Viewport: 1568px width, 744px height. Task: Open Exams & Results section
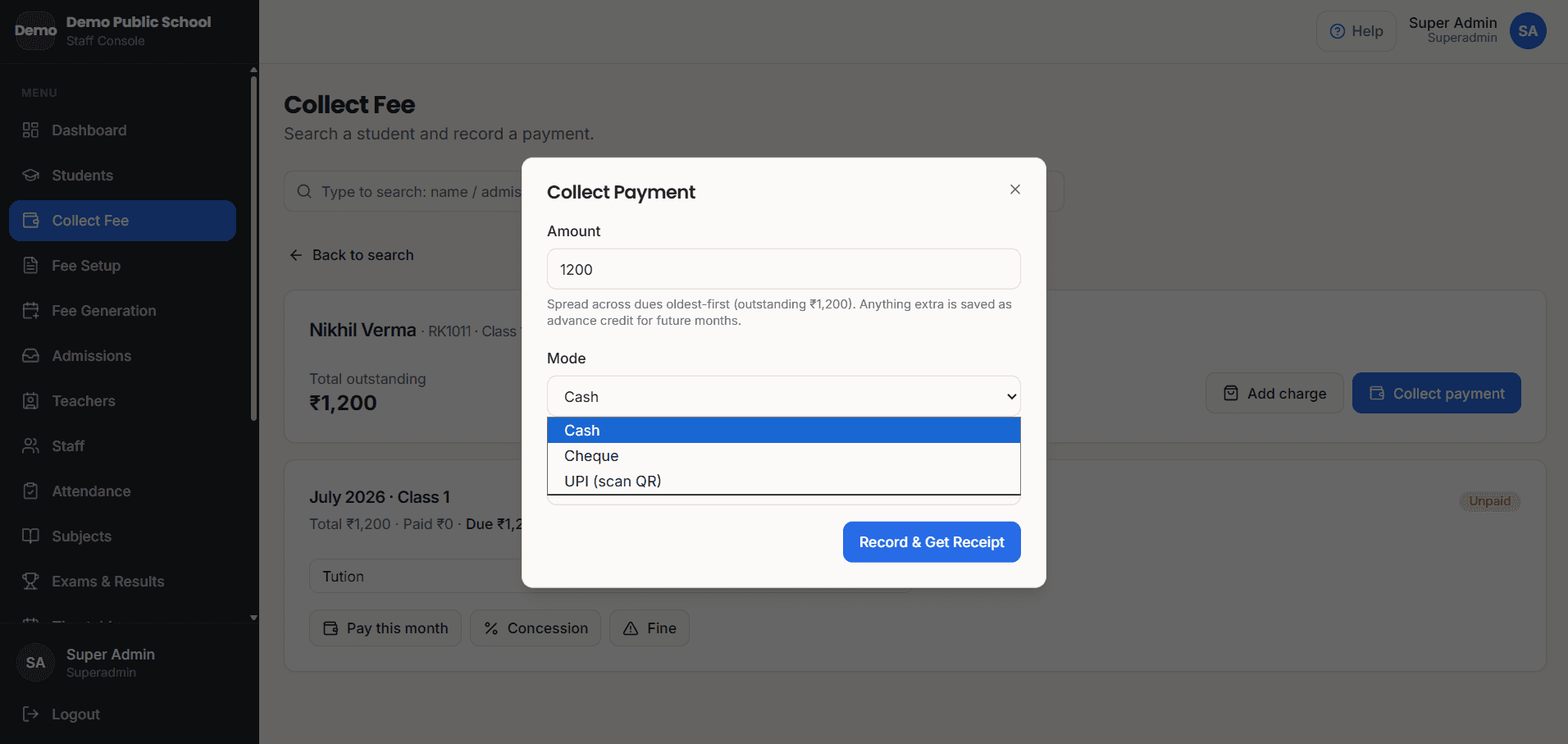point(122,582)
